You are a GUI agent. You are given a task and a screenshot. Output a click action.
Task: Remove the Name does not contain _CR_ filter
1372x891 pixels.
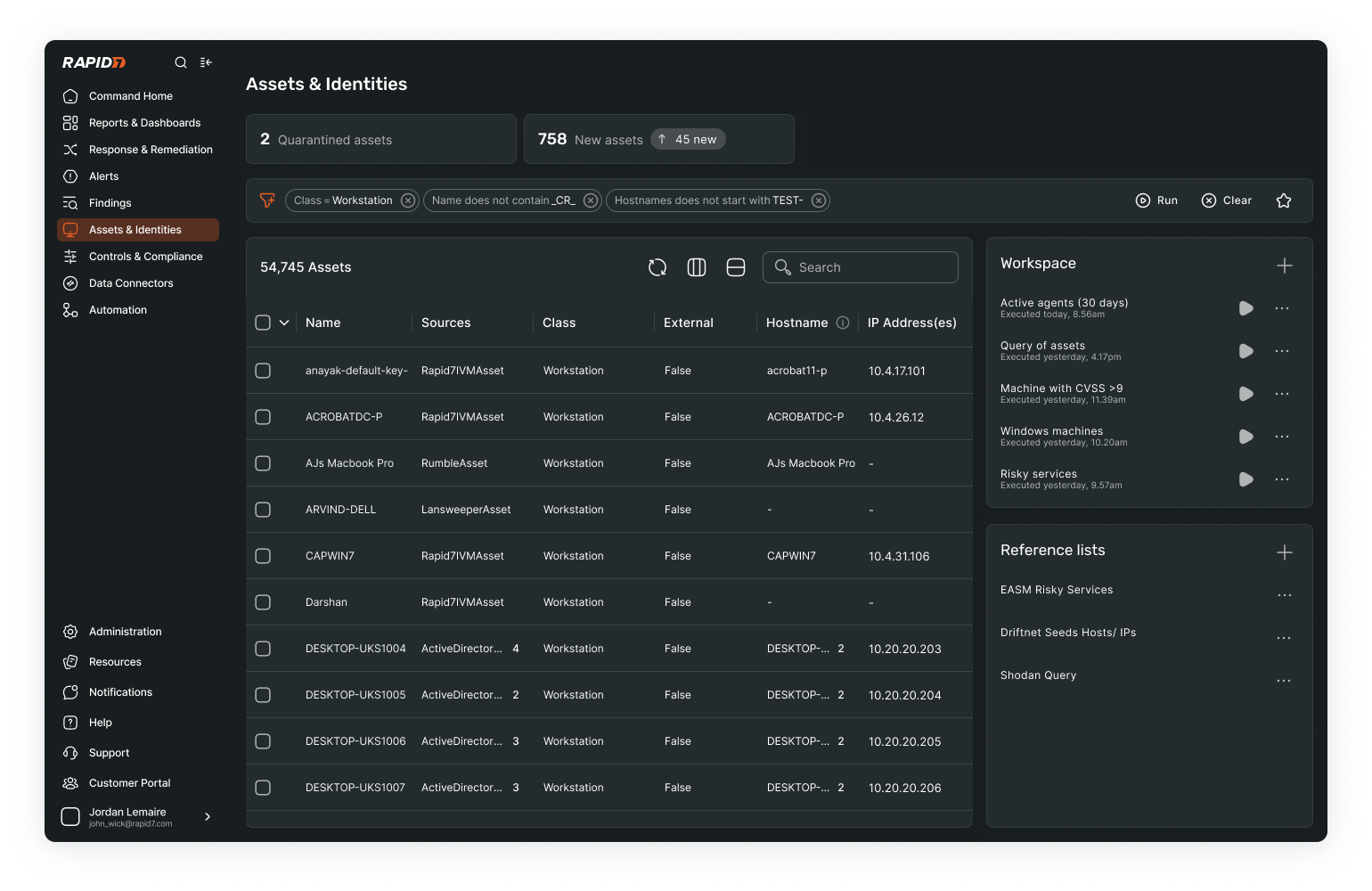590,200
